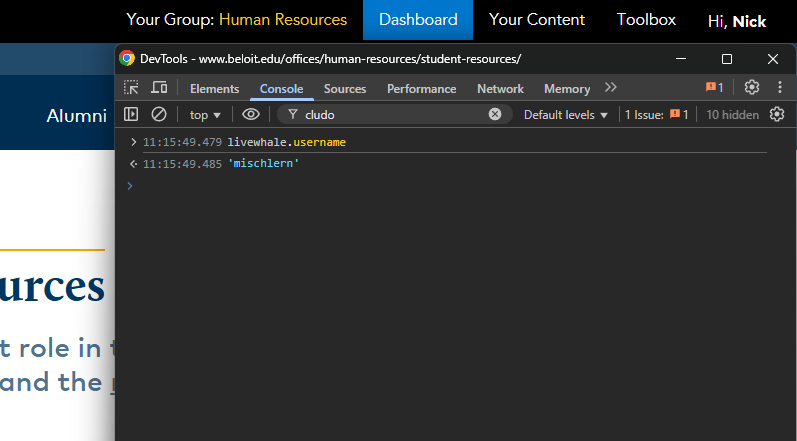Show the console sidebar panel
Viewport: 797px width, 441px height.
tap(131, 115)
